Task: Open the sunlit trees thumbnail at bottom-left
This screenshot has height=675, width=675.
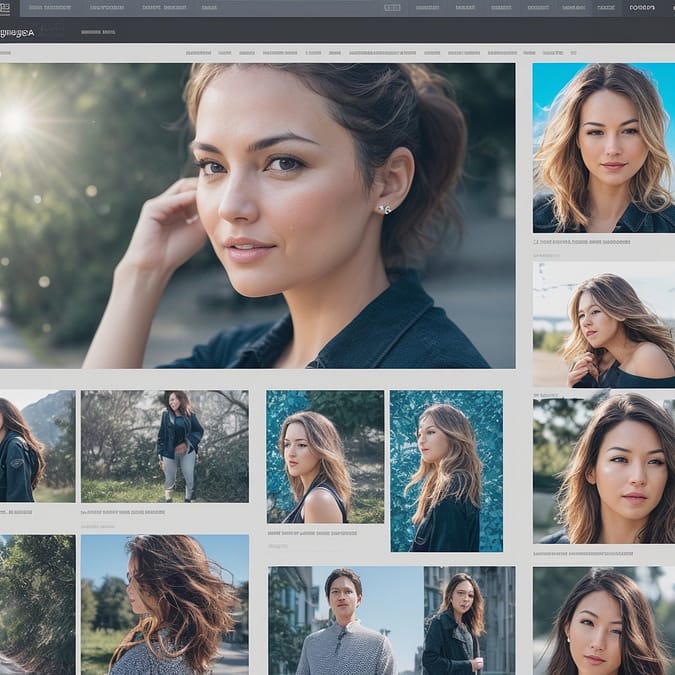Action: [x=37, y=605]
